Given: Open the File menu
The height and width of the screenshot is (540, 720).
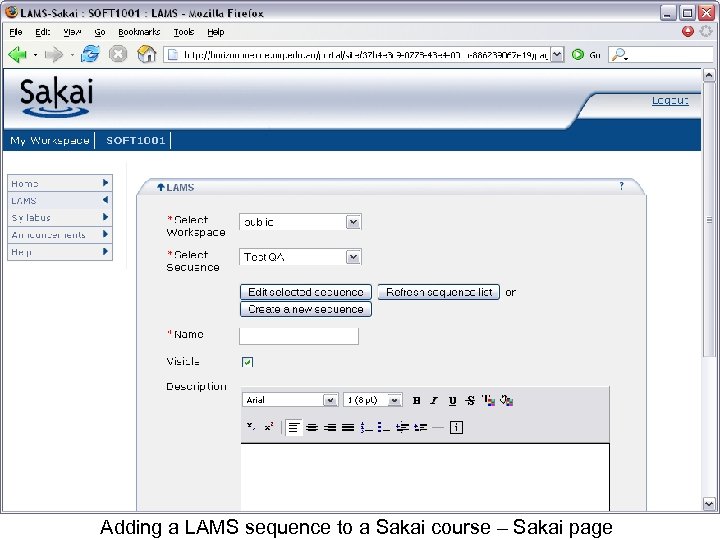Looking at the screenshot, I should pos(16,32).
